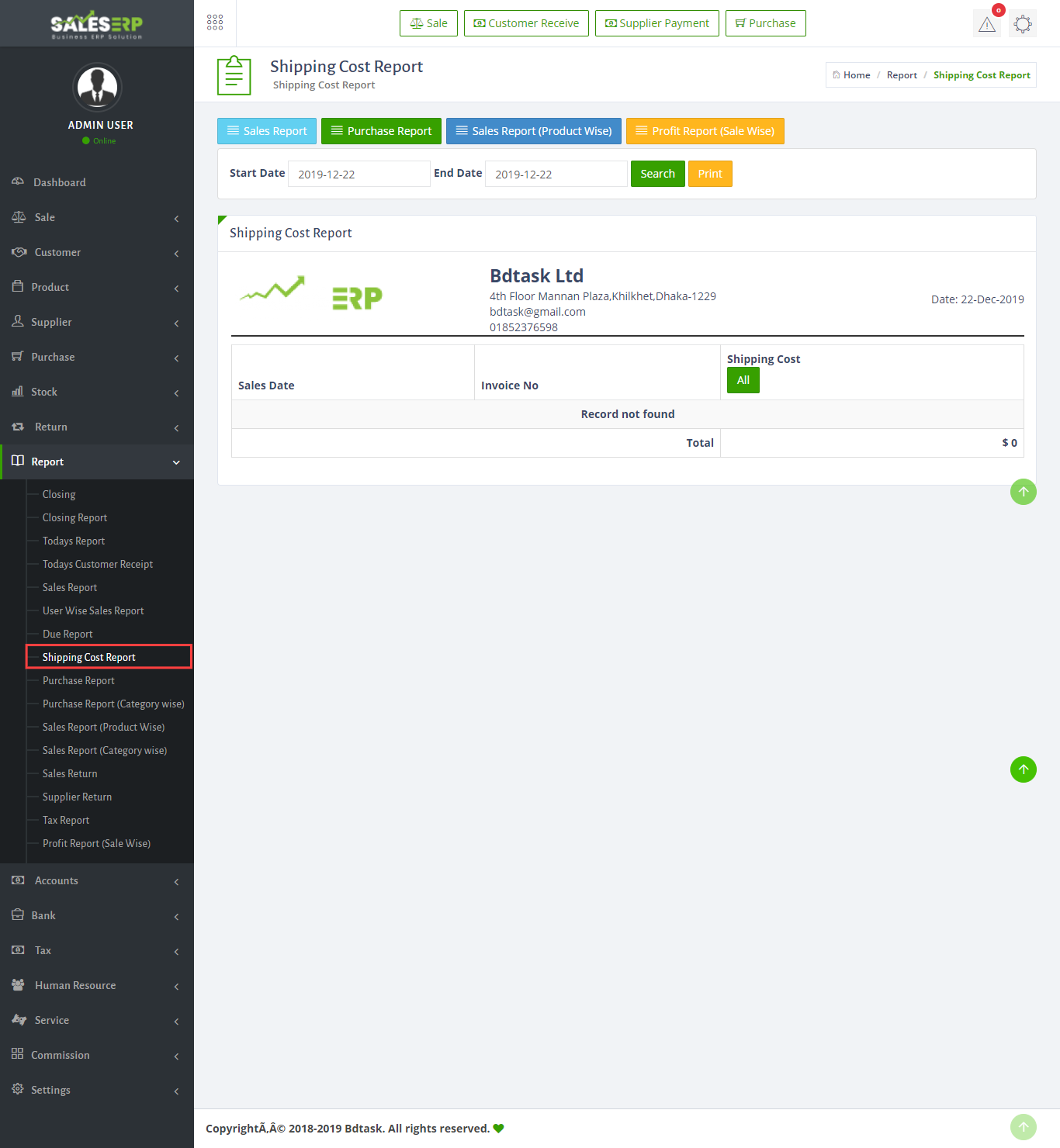Click the Home icon in breadcrumb

point(837,75)
